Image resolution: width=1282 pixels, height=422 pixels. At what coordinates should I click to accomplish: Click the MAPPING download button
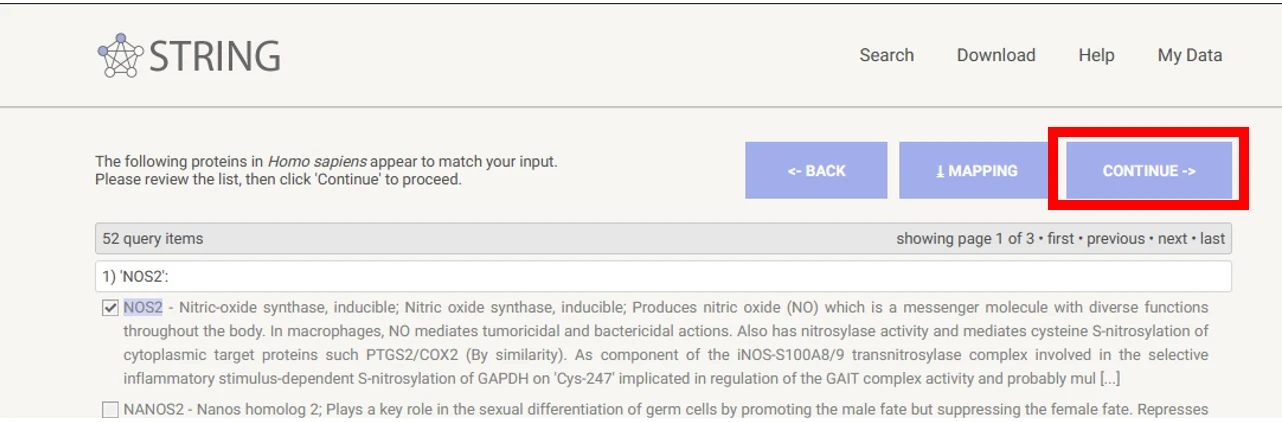coord(976,170)
